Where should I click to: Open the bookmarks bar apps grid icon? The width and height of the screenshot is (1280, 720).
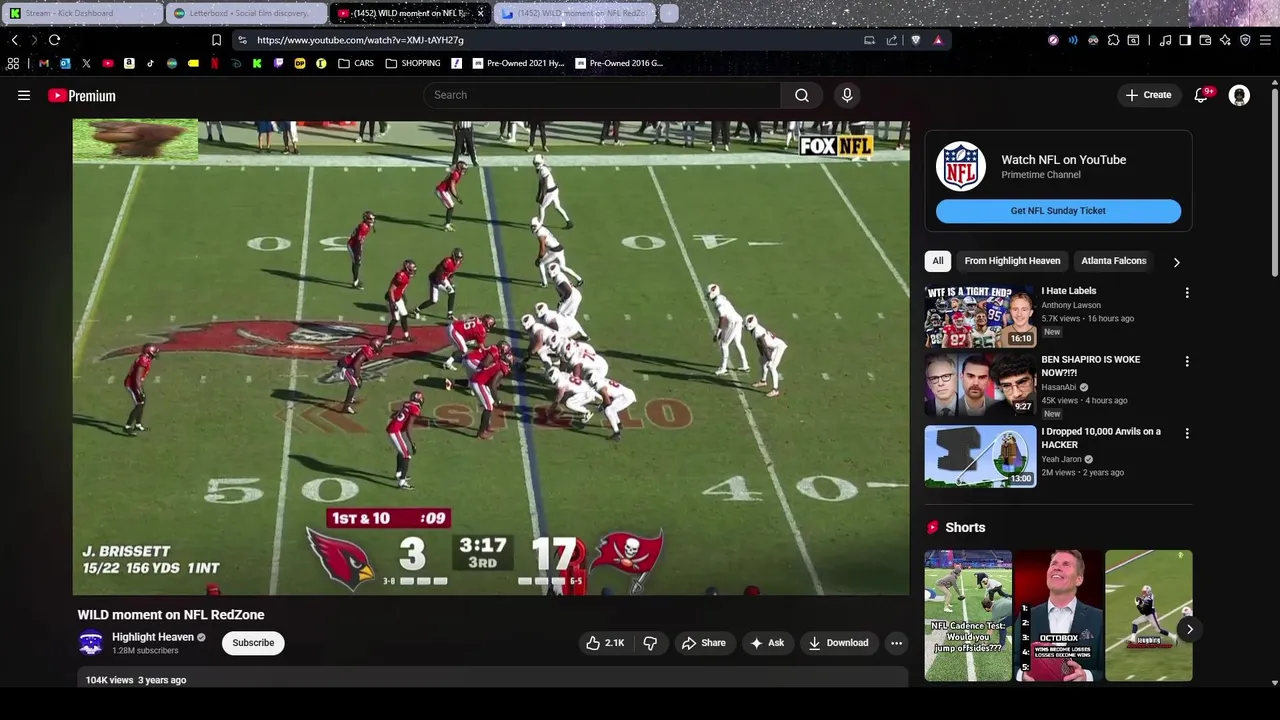coord(13,63)
